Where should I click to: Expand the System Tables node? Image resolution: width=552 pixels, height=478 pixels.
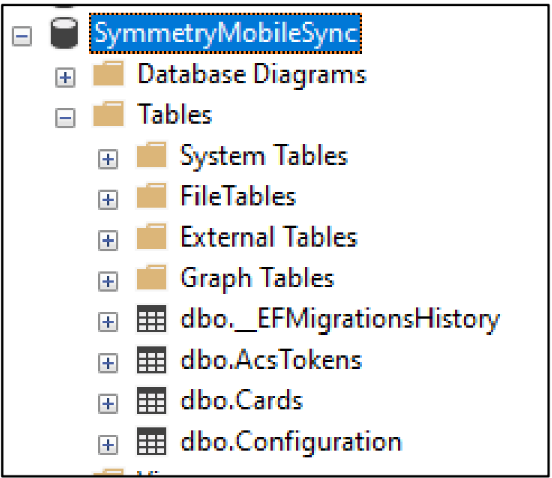pyautogui.click(x=108, y=159)
